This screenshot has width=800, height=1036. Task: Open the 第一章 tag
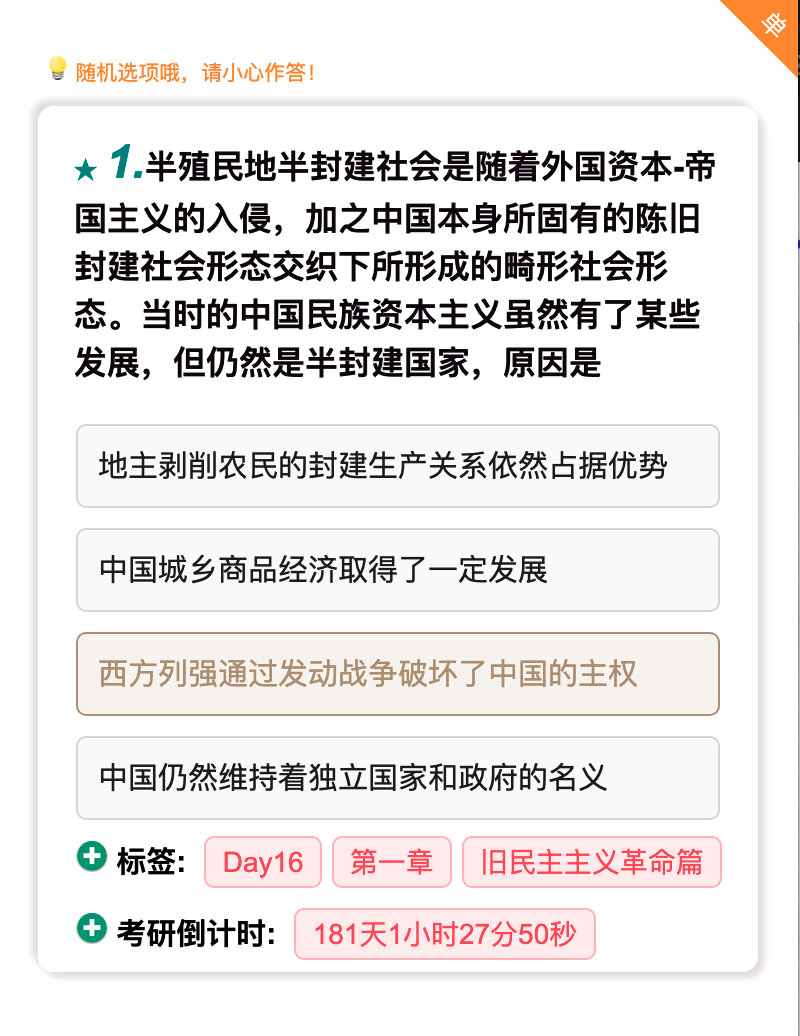click(x=392, y=862)
